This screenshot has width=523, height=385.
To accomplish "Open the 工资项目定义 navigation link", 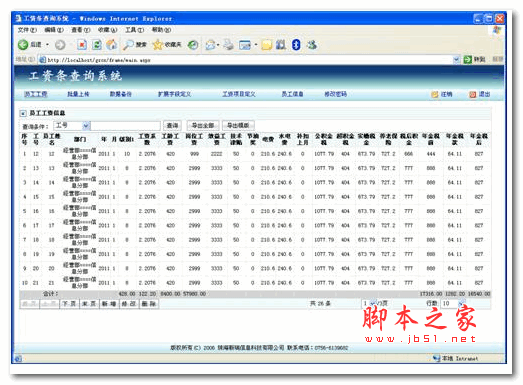I will [x=239, y=94].
